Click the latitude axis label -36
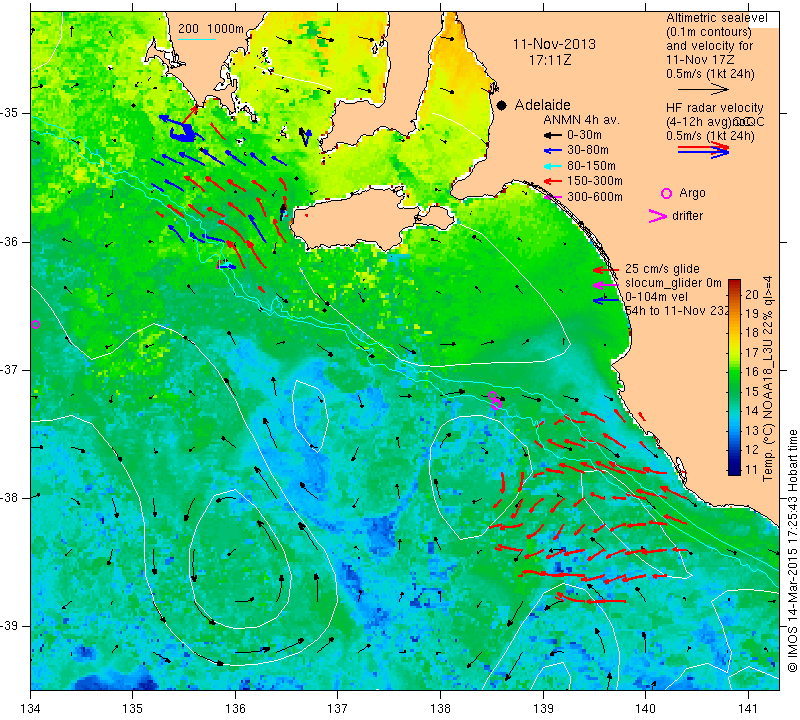The image size is (800, 720). [10, 241]
